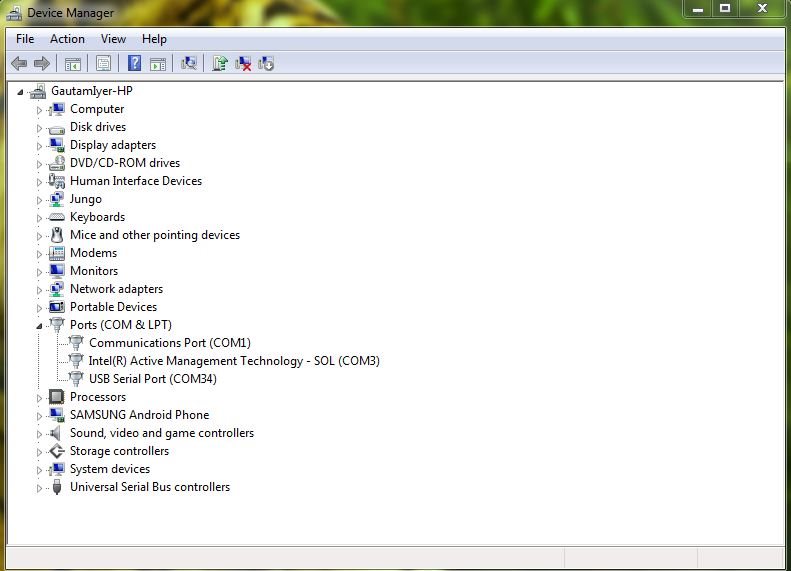Select Mice and other pointing devices label
Image resolution: width=791 pixels, height=571 pixels.
[155, 235]
